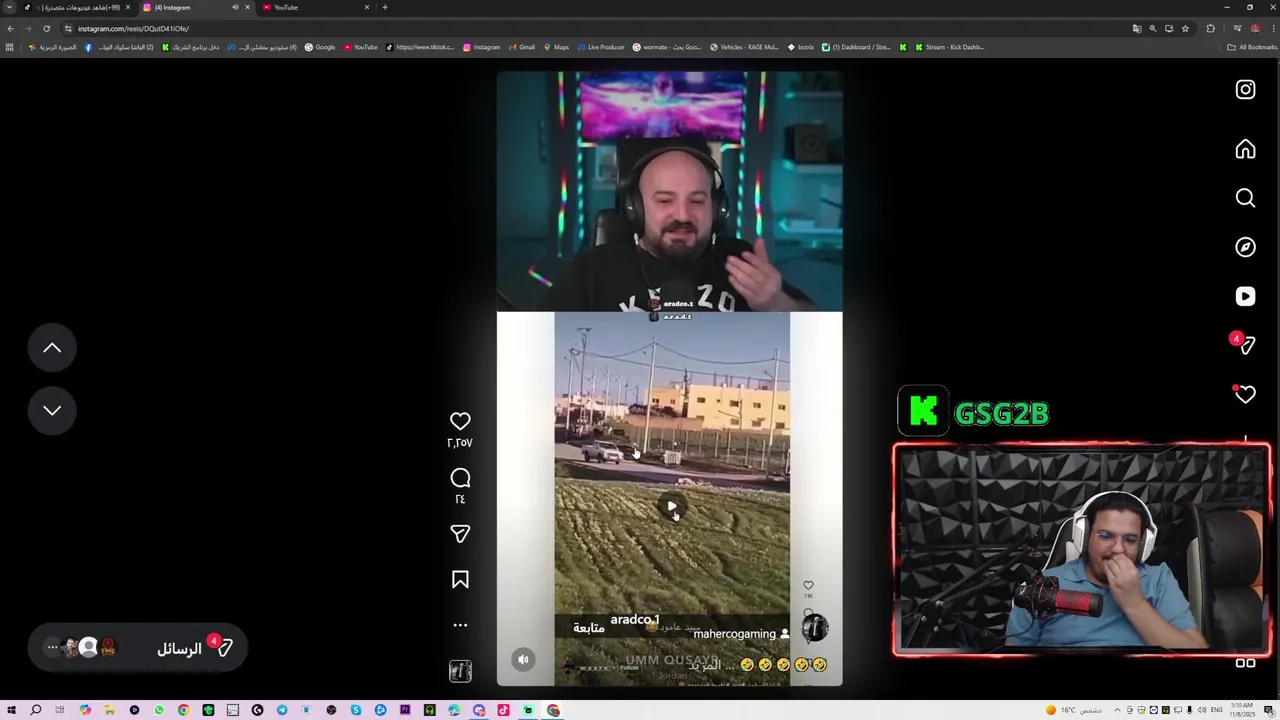This screenshot has height=720, width=1280.
Task: Go to previous reel with up arrow
Action: point(52,348)
